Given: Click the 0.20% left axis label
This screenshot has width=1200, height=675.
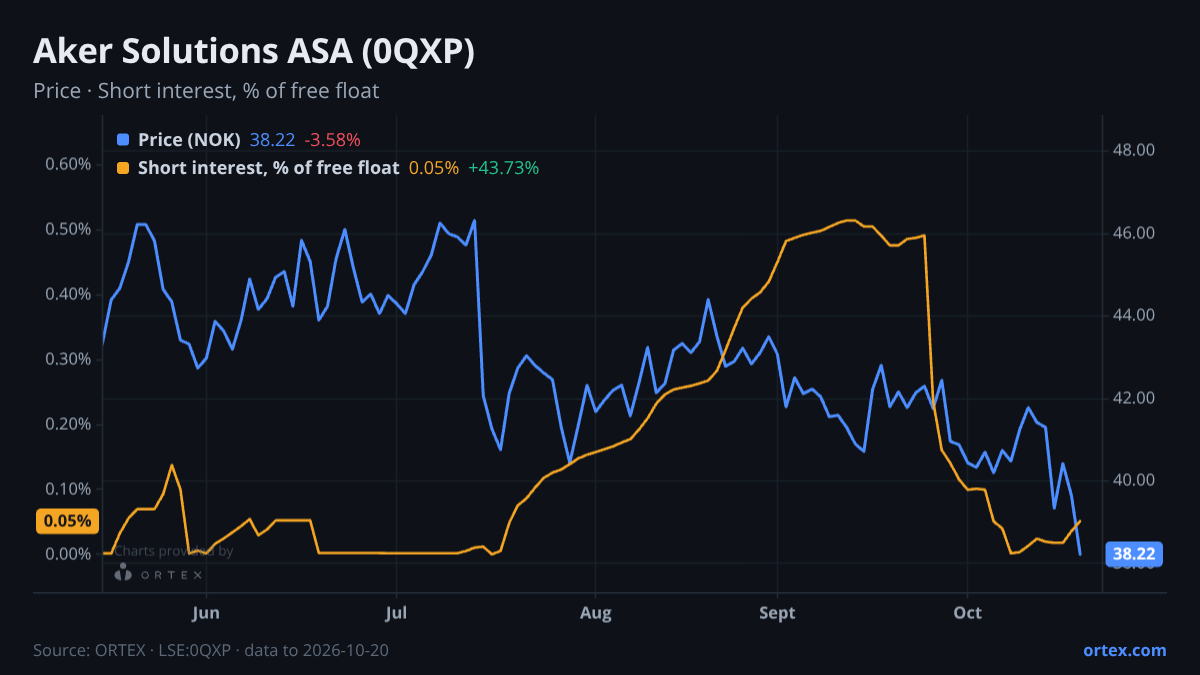Looking at the screenshot, I should (68, 424).
